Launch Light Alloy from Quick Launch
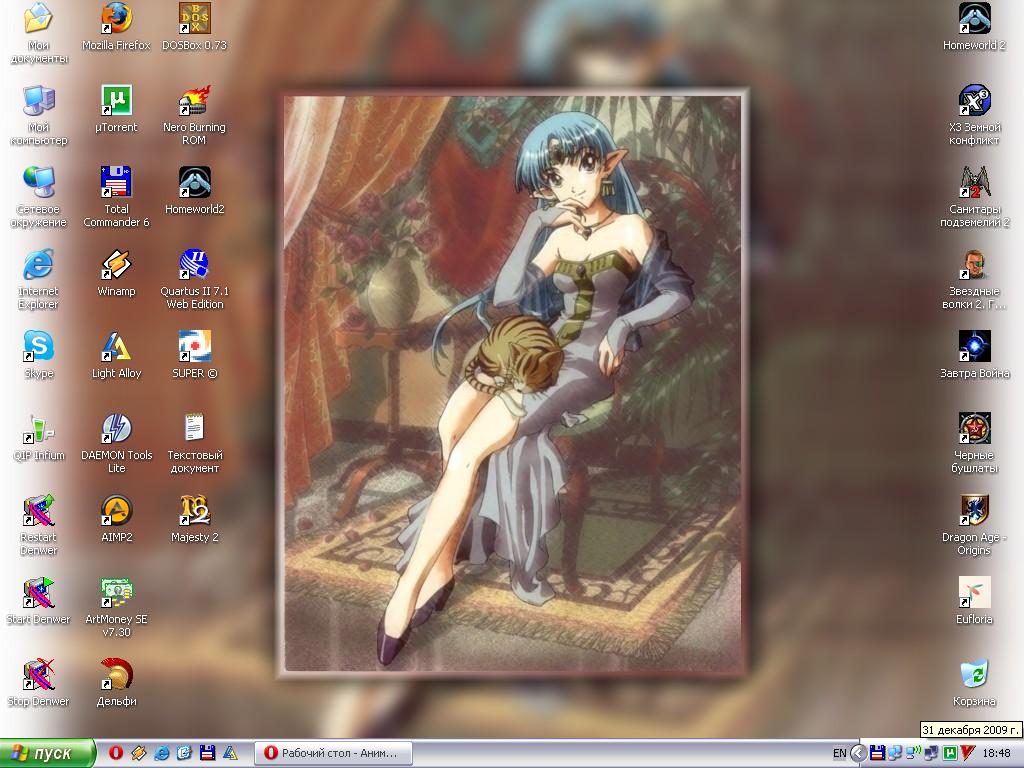The height and width of the screenshot is (768, 1024). click(230, 754)
